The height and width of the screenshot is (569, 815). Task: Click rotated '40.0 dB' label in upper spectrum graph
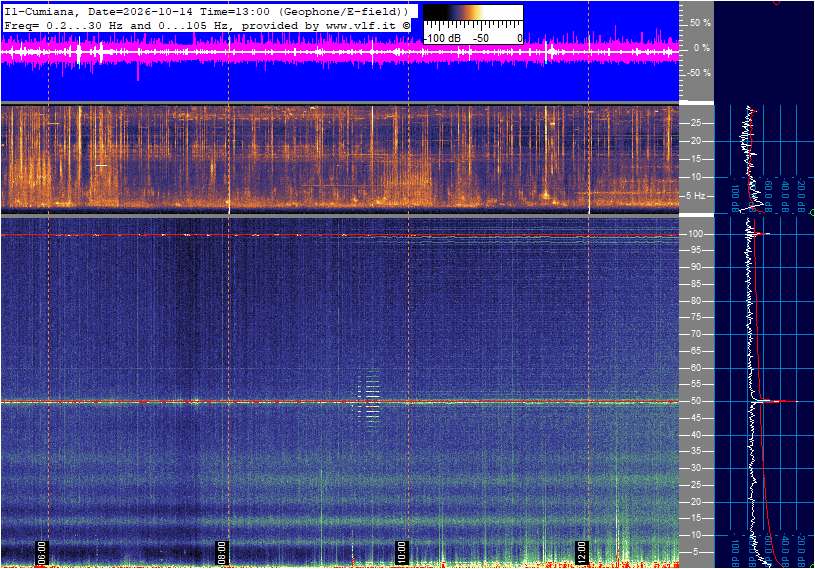(785, 196)
